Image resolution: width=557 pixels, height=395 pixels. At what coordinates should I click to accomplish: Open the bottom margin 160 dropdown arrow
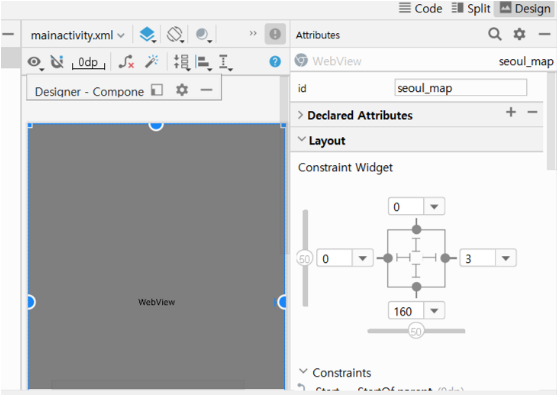[434, 311]
